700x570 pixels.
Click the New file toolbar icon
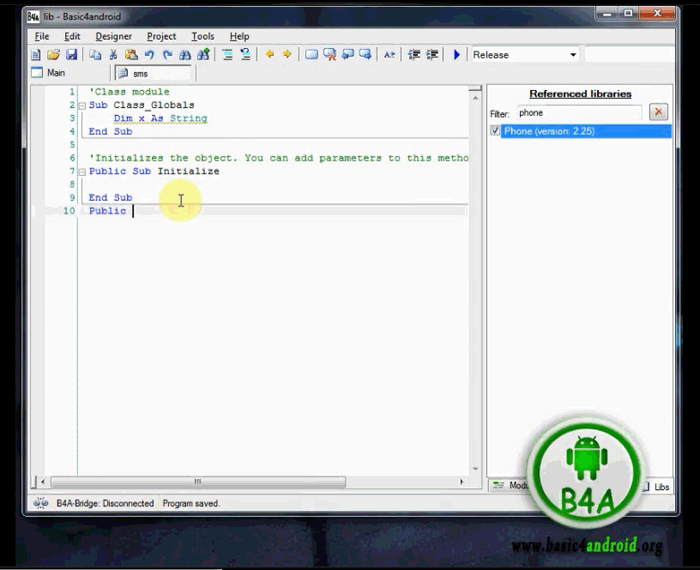(36, 55)
